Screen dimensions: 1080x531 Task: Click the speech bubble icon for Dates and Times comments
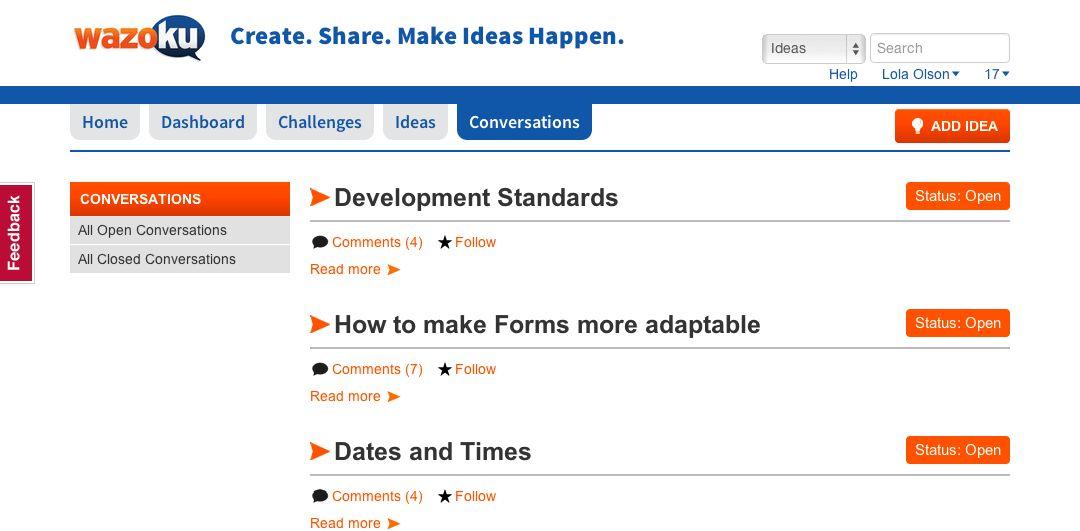320,496
